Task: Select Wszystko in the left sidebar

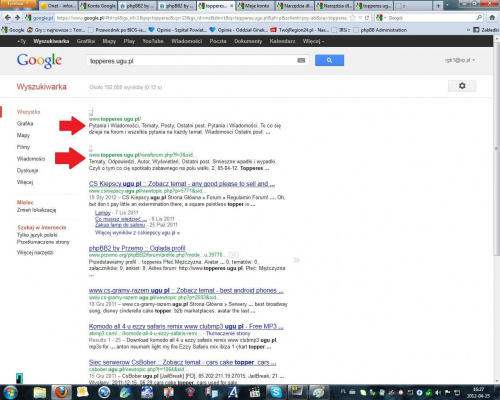Action: coord(28,112)
